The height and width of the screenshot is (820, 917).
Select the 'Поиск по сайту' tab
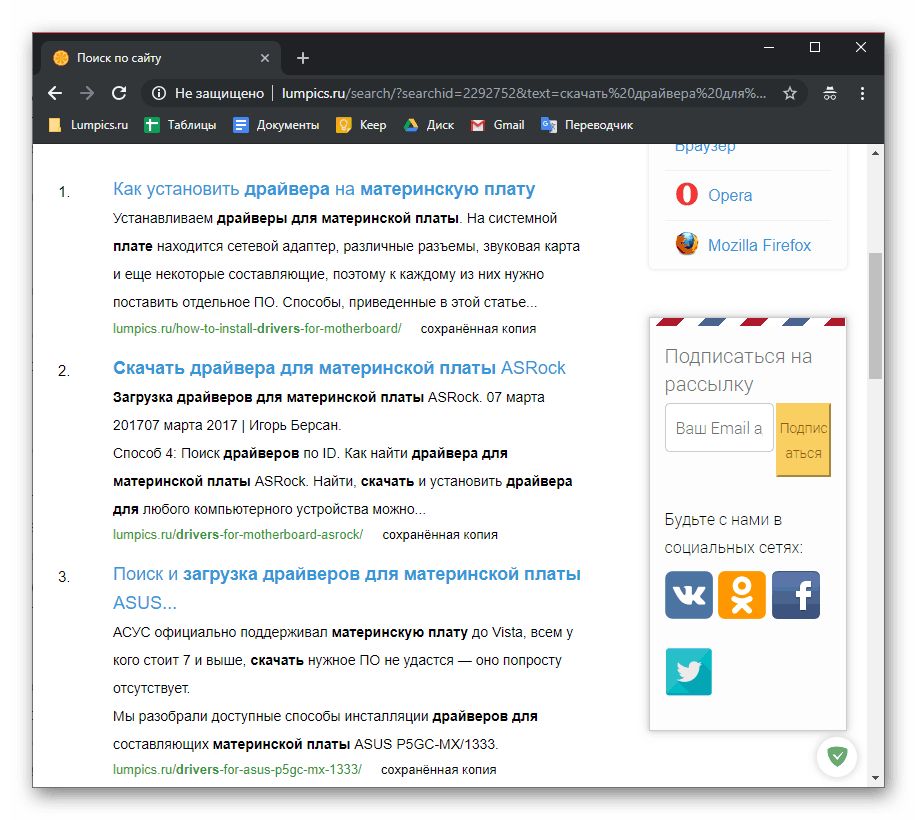click(x=161, y=58)
